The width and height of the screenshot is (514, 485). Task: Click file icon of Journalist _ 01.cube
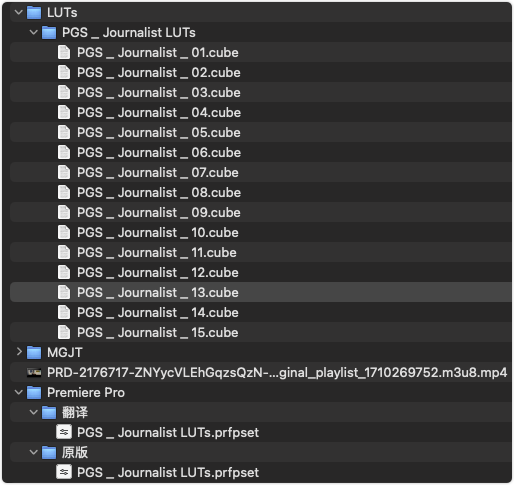64,52
